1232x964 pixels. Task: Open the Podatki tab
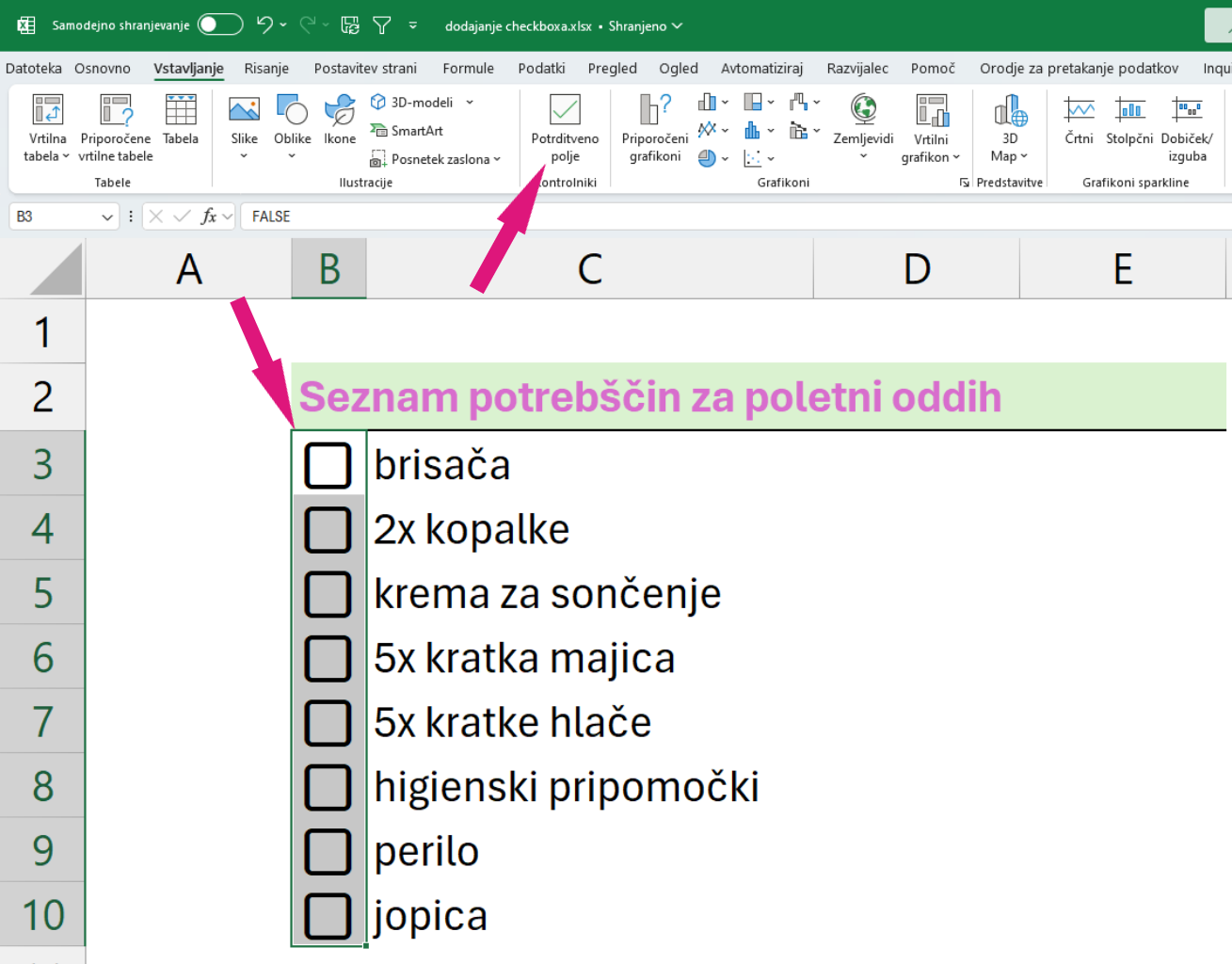pos(541,68)
